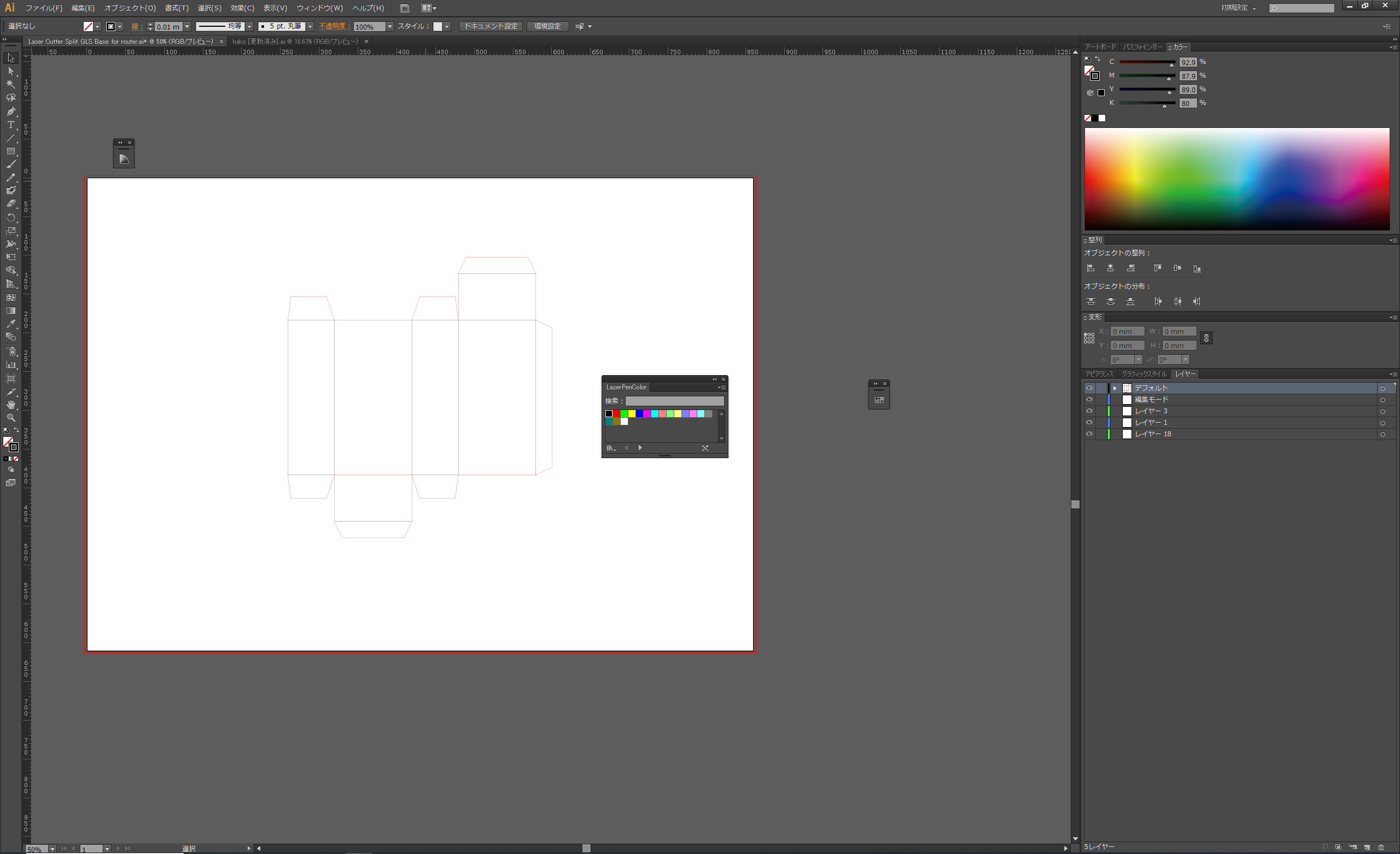The image size is (1400, 854).
Task: Toggle the reference point locator in transform panel
Action: click(x=1089, y=338)
